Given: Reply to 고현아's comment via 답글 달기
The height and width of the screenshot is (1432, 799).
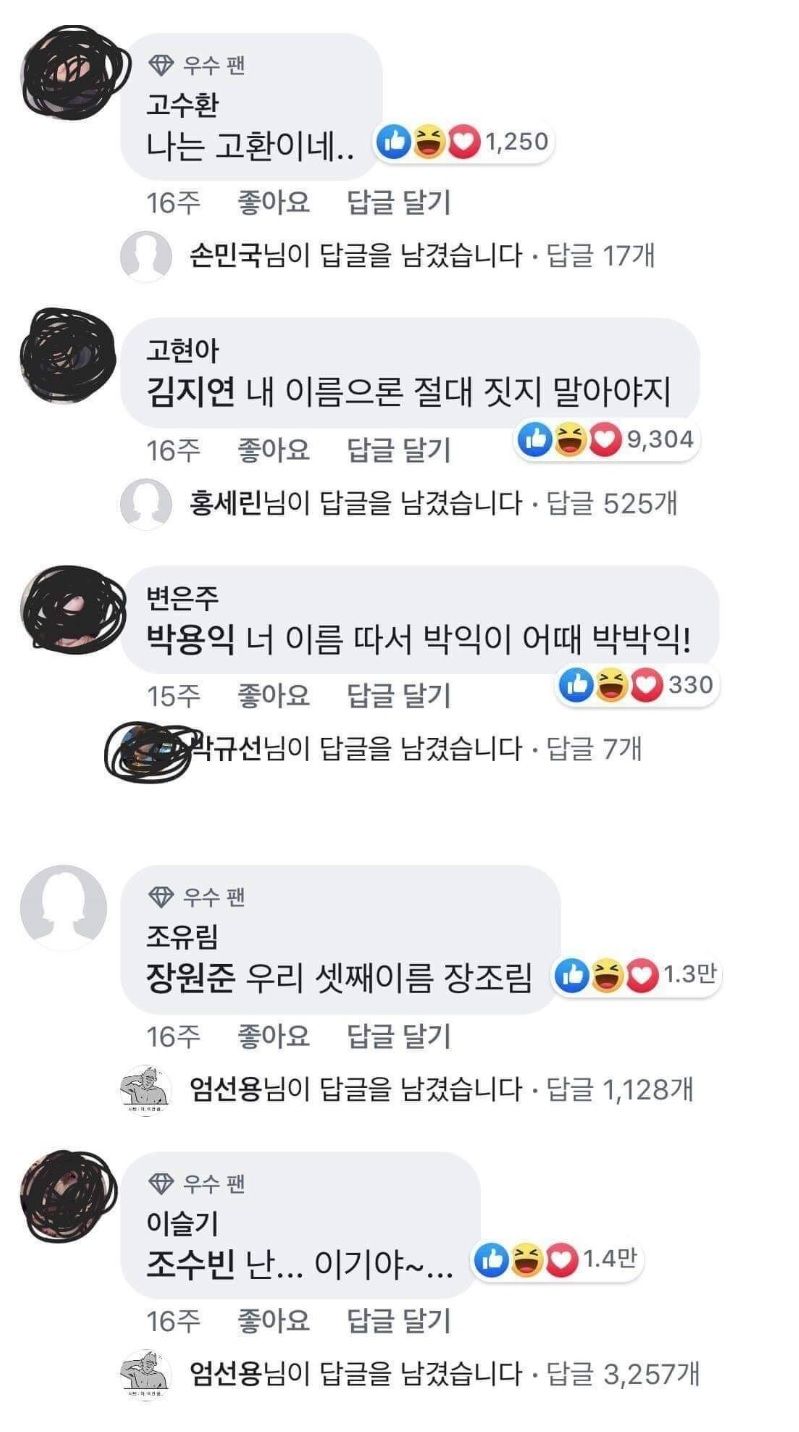Looking at the screenshot, I should point(399,450).
